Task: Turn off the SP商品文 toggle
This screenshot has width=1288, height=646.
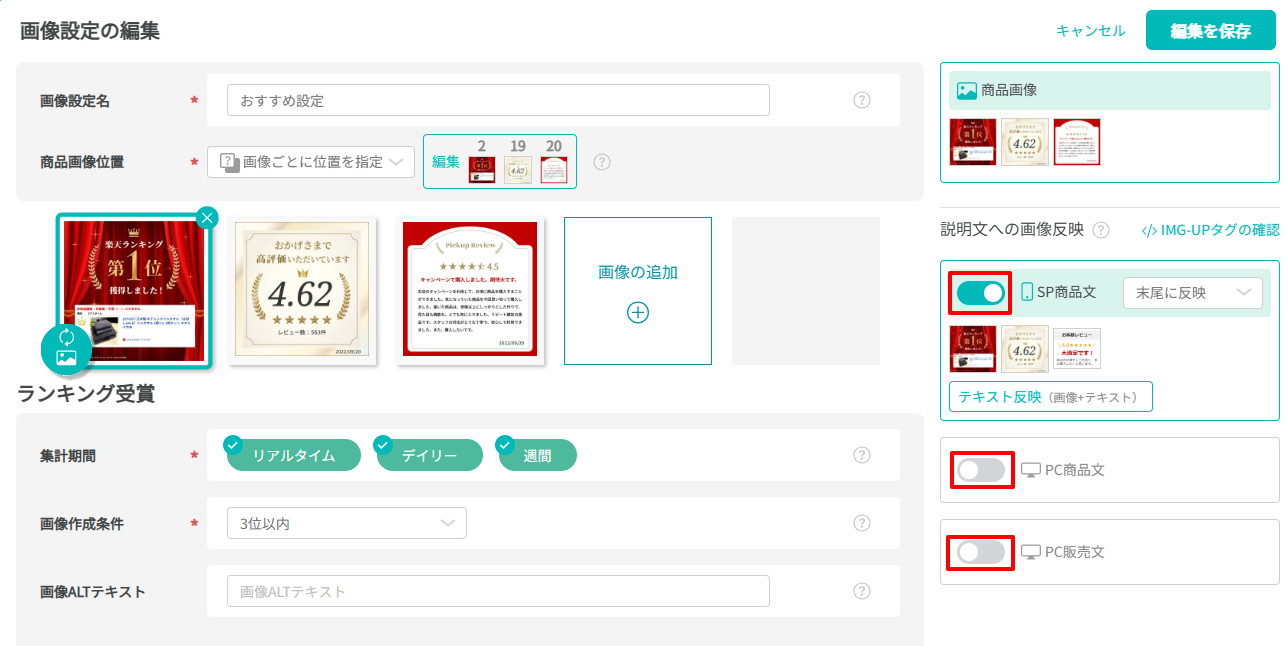Action: pos(980,293)
